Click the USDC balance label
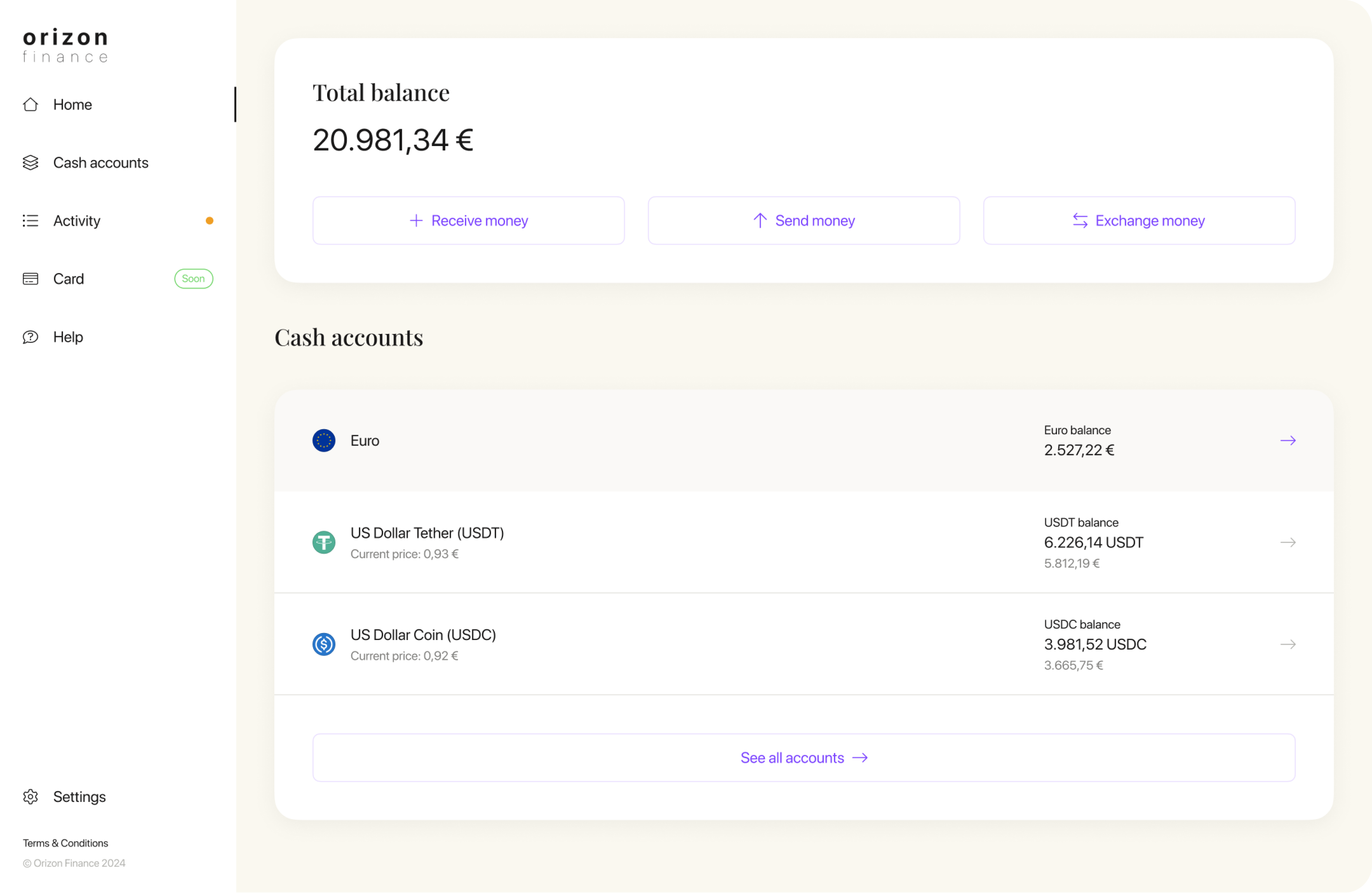 (1082, 625)
